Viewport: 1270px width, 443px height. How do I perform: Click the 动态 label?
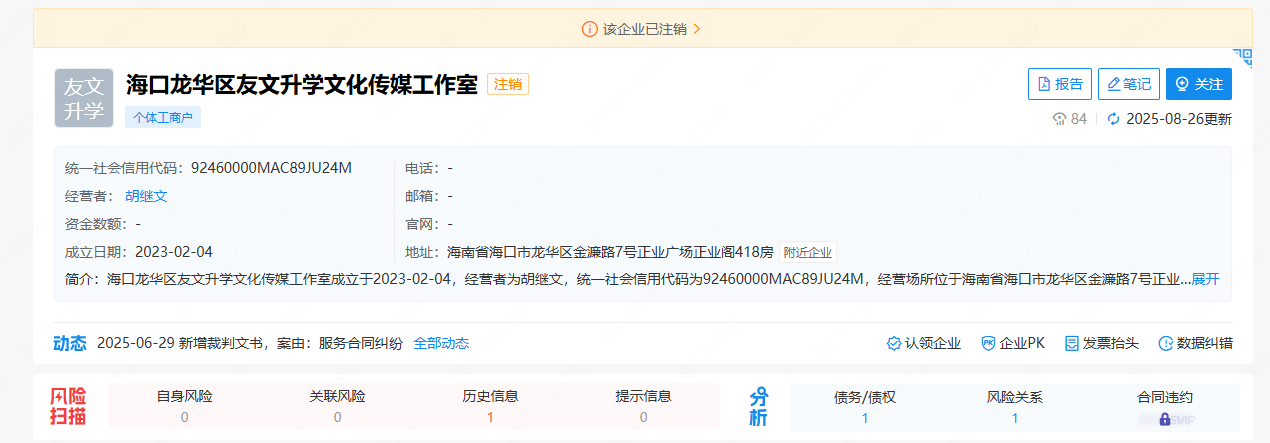coord(69,343)
